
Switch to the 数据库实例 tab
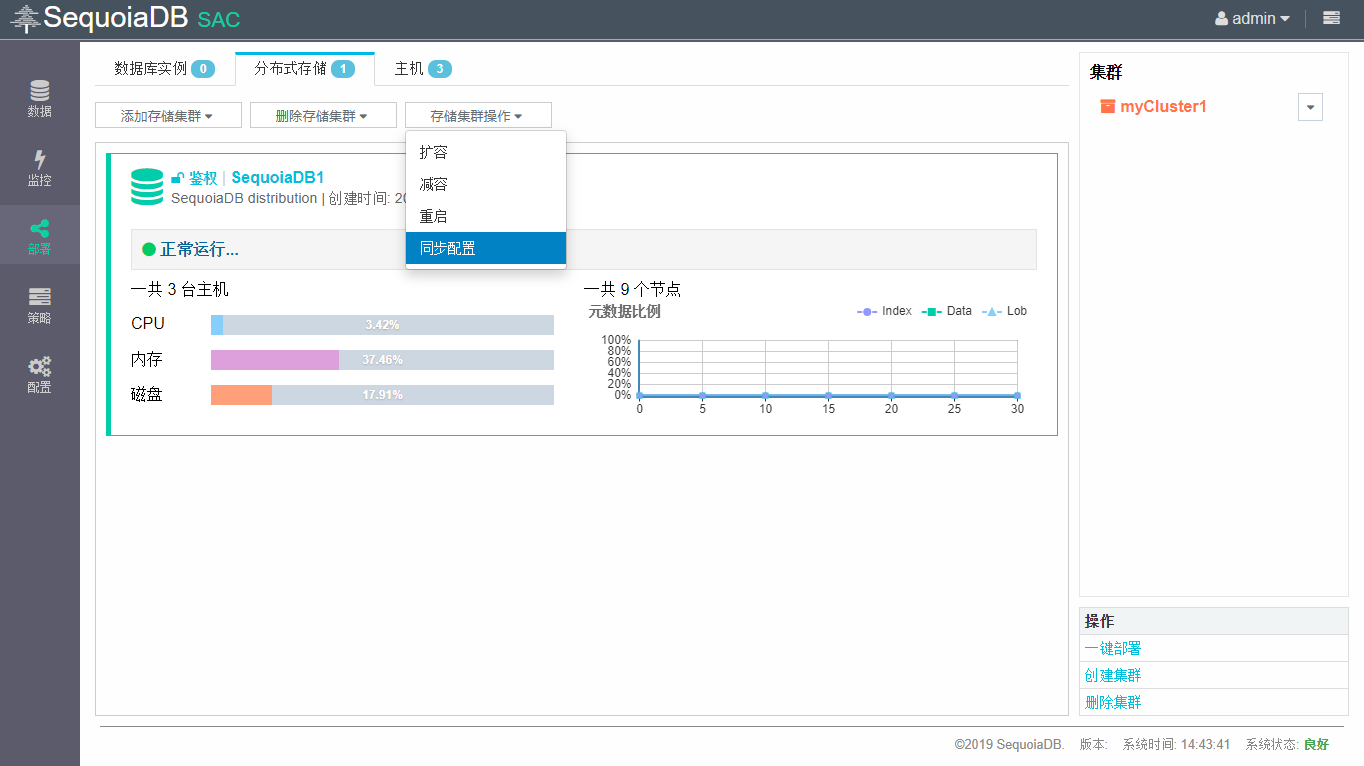[x=164, y=68]
